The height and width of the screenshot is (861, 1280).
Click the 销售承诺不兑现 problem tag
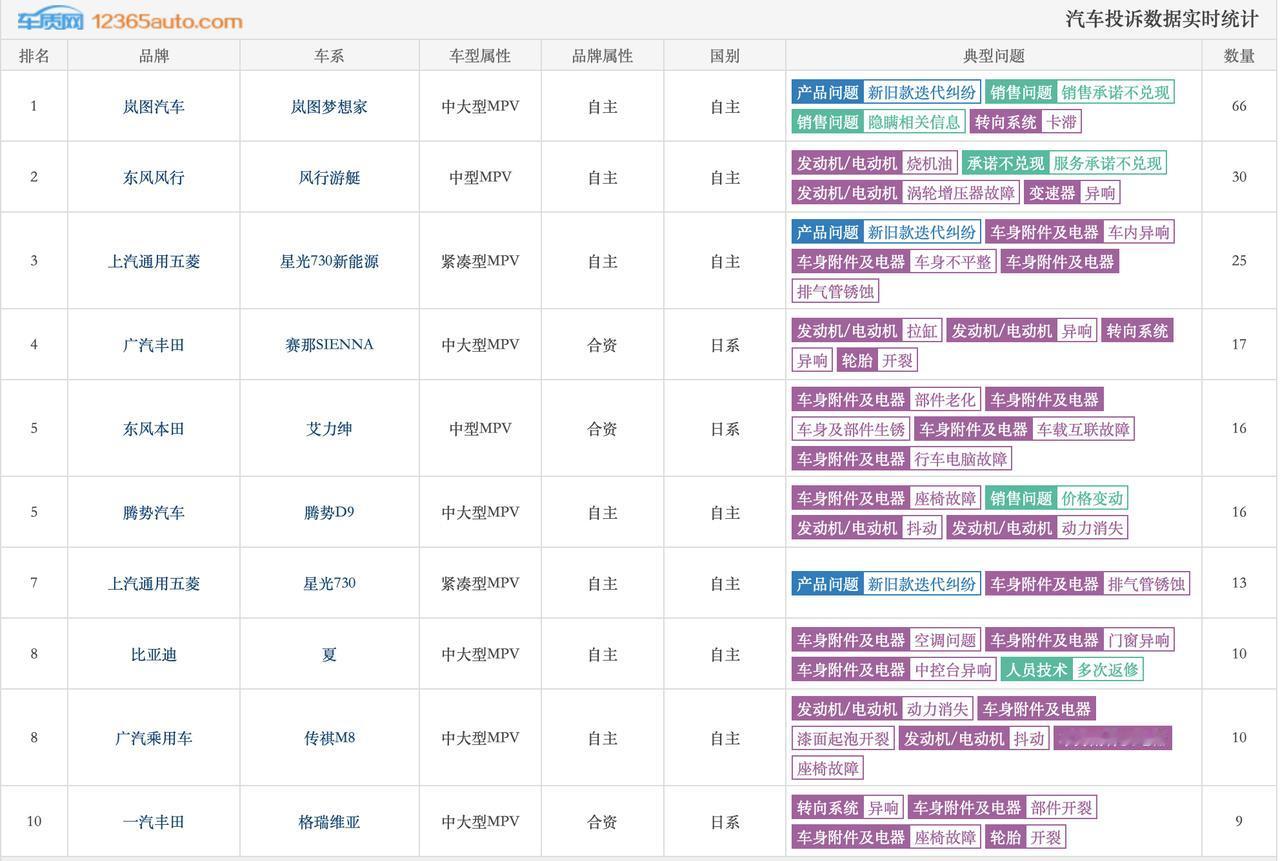[1115, 93]
